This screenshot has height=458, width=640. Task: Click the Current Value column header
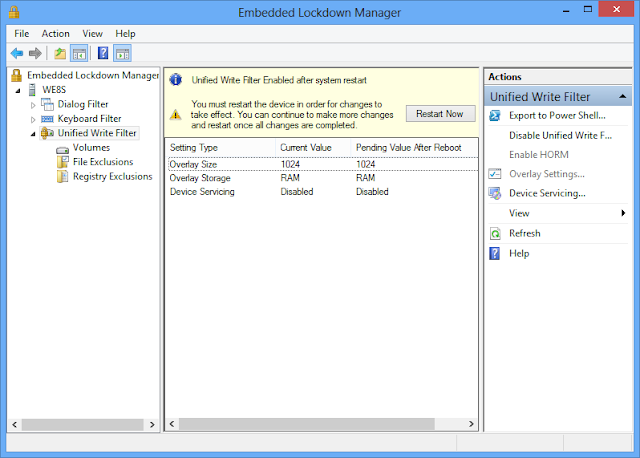coord(313,148)
